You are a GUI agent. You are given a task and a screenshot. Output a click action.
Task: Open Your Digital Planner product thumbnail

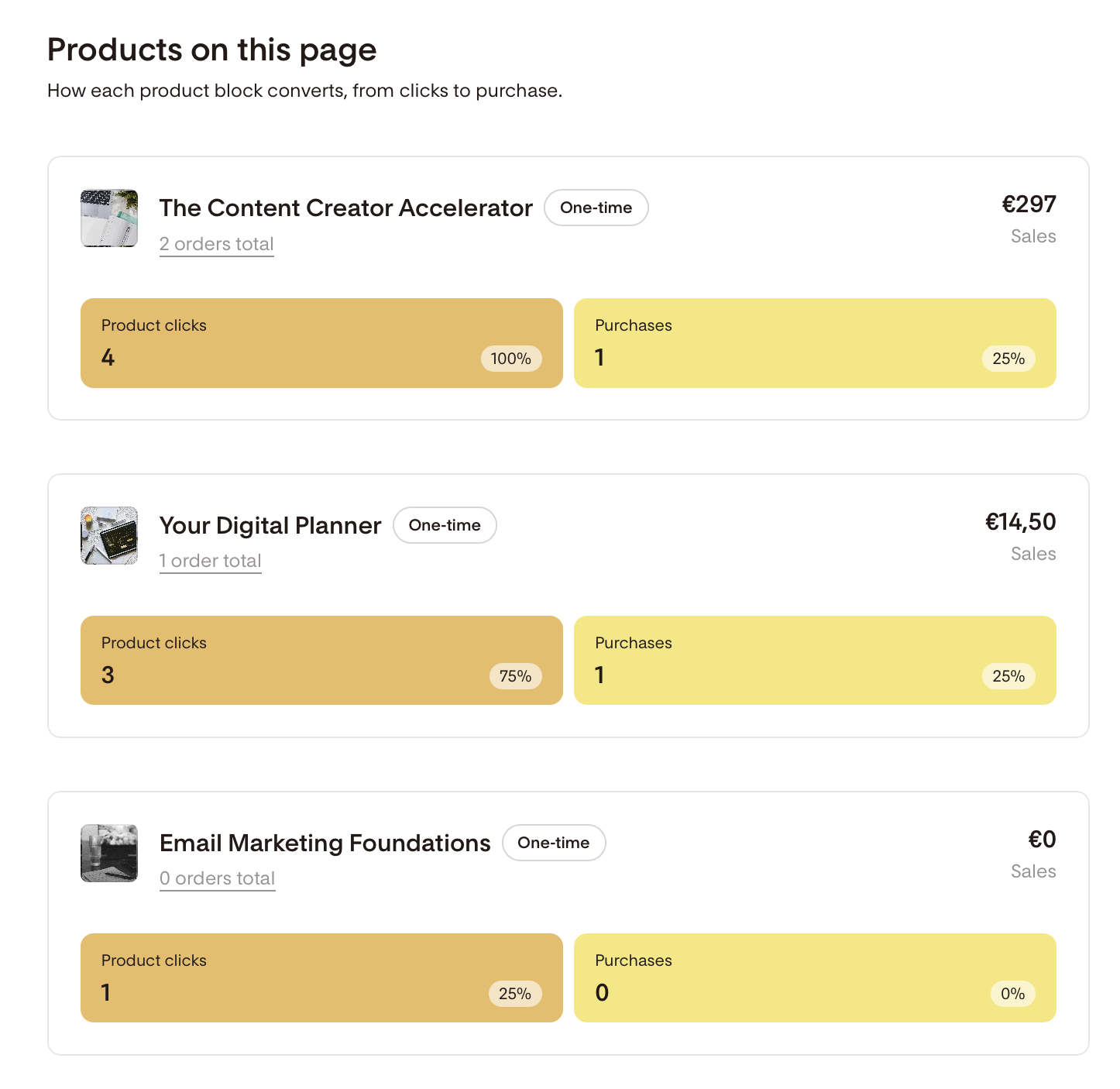[109, 536]
